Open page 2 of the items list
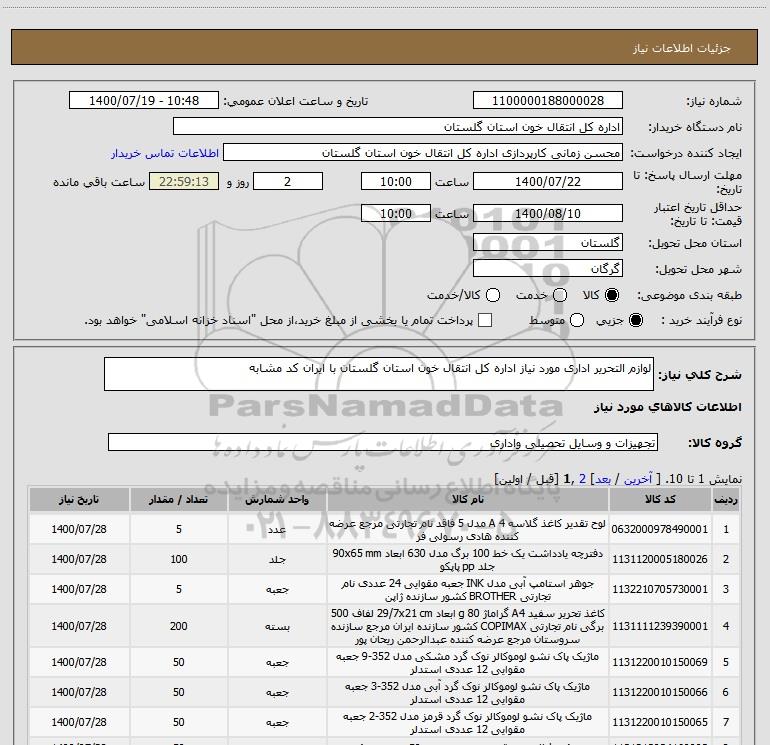The image size is (770, 745). tap(582, 479)
